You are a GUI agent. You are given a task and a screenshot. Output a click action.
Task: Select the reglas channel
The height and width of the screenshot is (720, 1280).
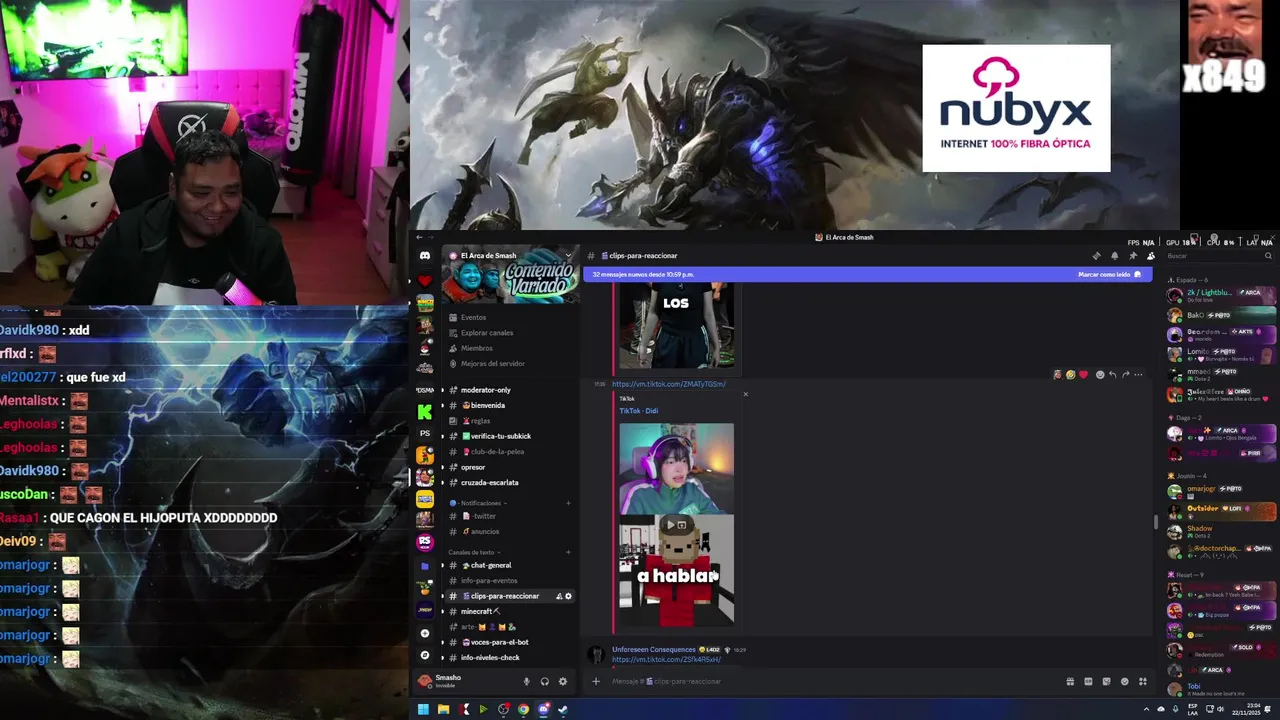510,421
